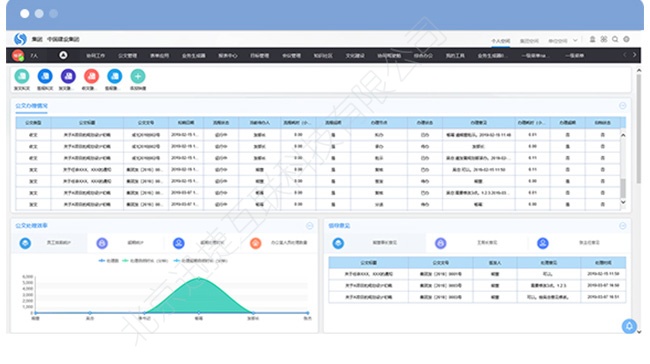This screenshot has width=650, height=364.
Task: Click the 公文办理情况 panel title
Action: click(x=32, y=106)
